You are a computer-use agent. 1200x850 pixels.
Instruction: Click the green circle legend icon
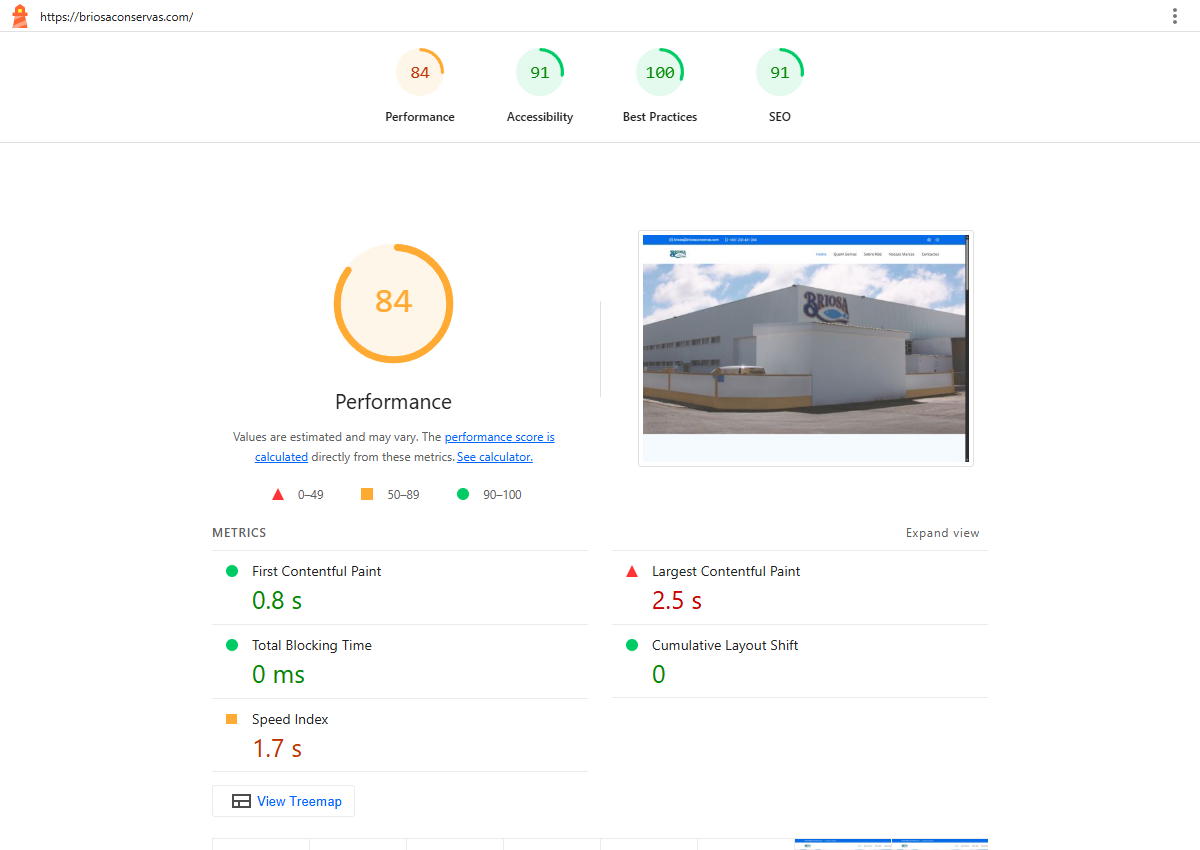coord(463,494)
